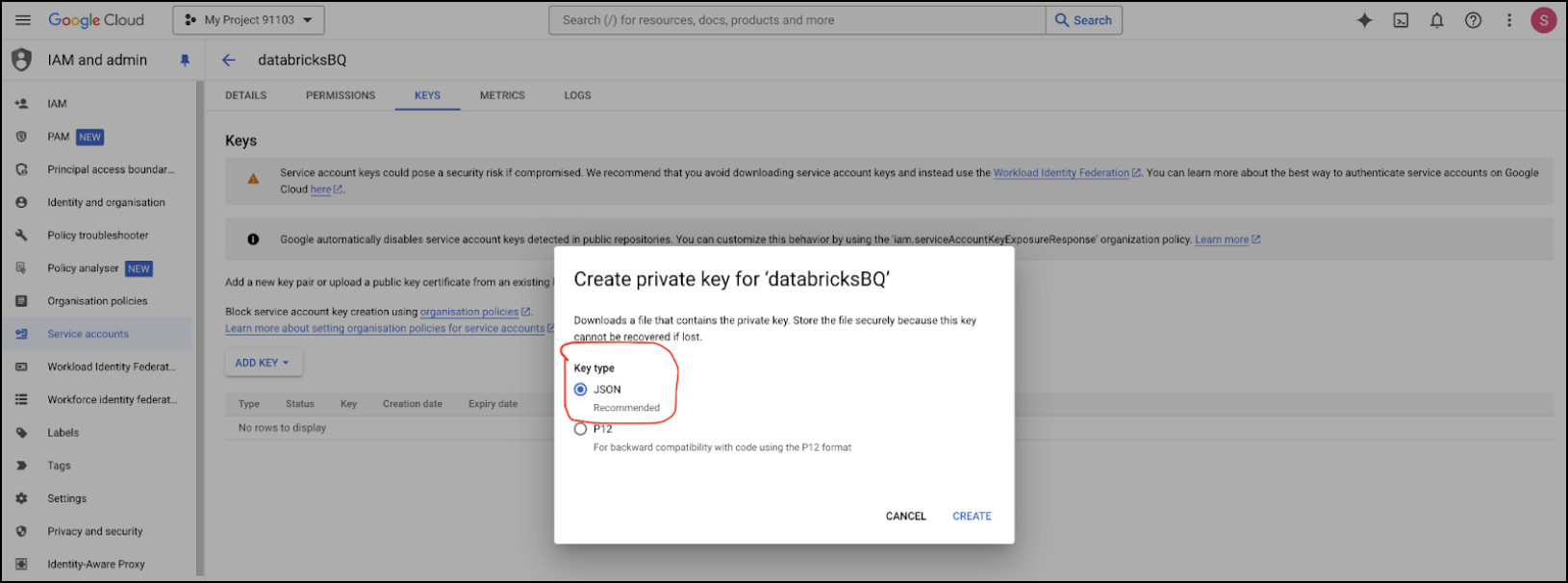Open notifications bell

click(1437, 19)
